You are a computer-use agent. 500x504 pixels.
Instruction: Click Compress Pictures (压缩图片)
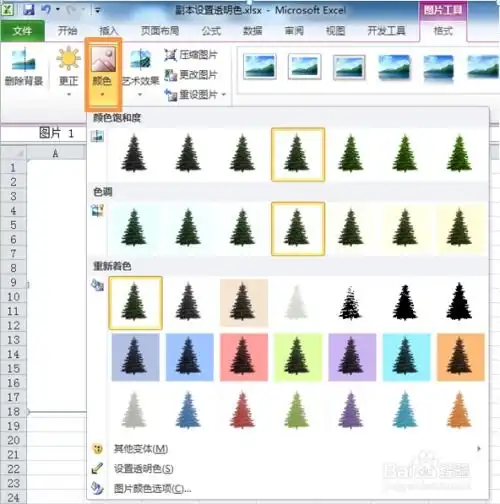[191, 55]
